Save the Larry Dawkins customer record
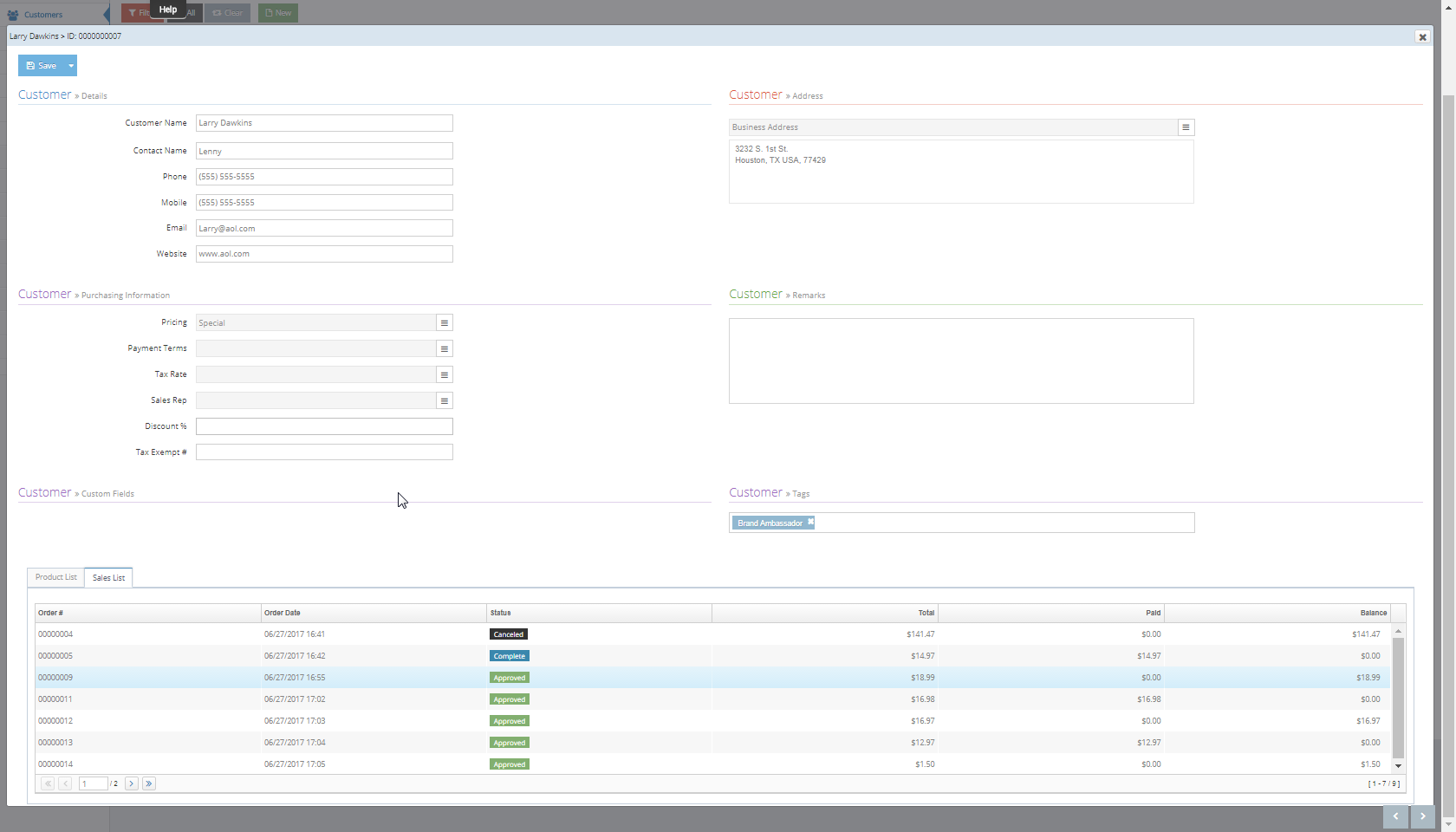 pos(41,65)
